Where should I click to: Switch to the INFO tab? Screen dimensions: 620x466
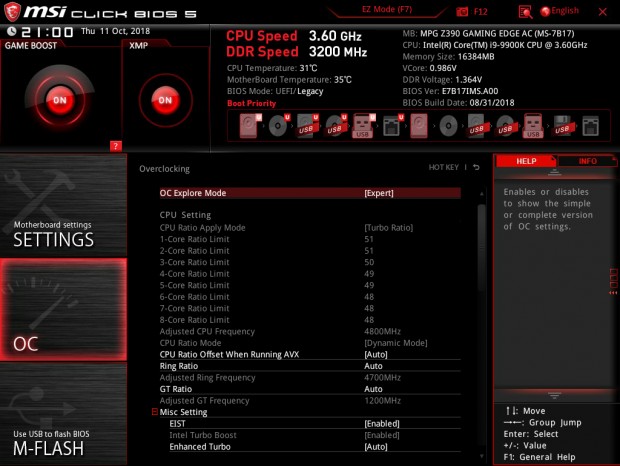point(587,161)
